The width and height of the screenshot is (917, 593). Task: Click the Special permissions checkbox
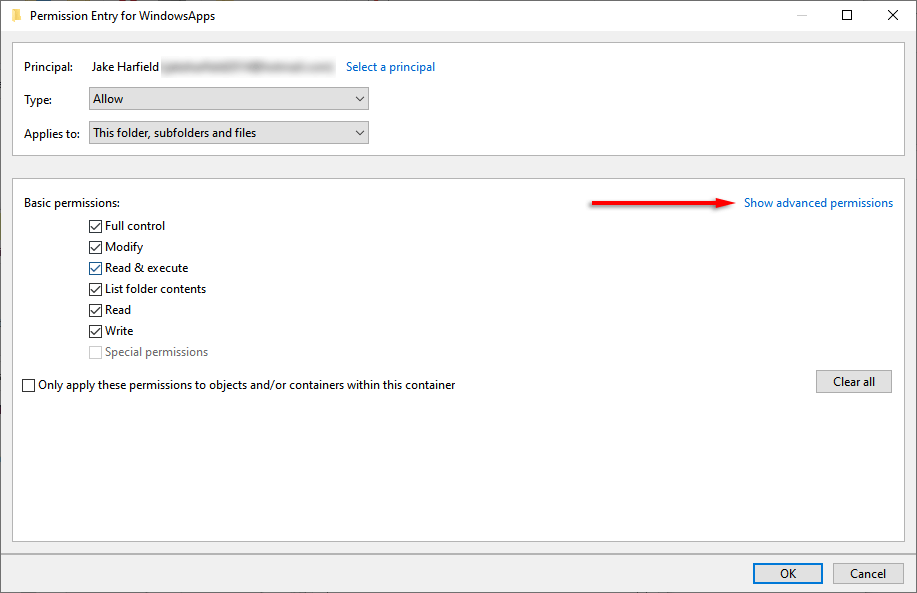click(x=95, y=353)
